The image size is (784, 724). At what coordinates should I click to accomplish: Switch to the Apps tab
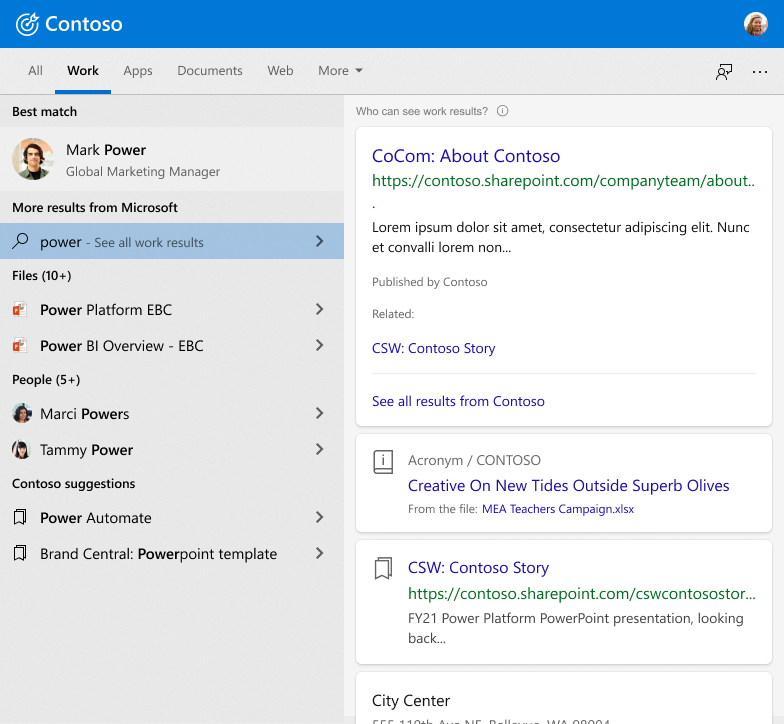[x=138, y=70]
